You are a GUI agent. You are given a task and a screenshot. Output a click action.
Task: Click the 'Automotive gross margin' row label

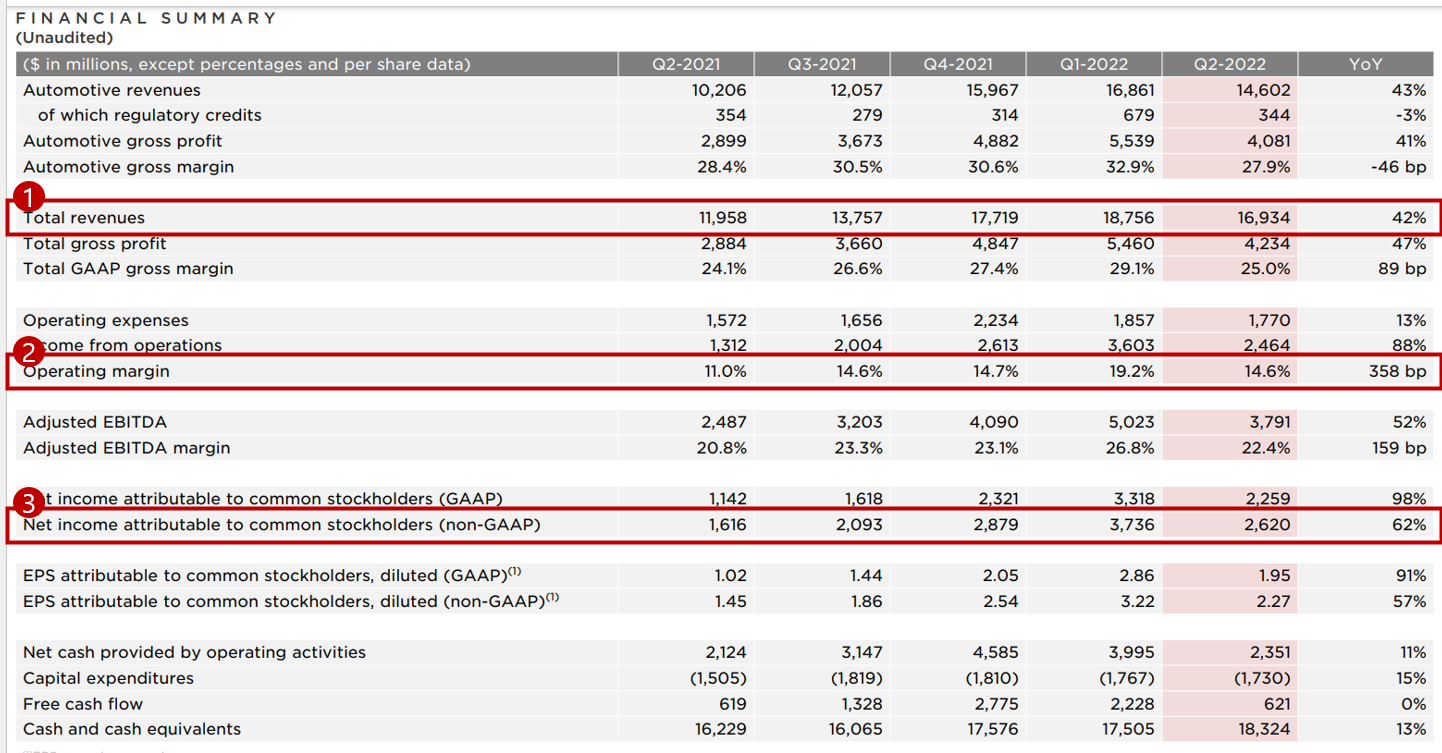pyautogui.click(x=129, y=167)
